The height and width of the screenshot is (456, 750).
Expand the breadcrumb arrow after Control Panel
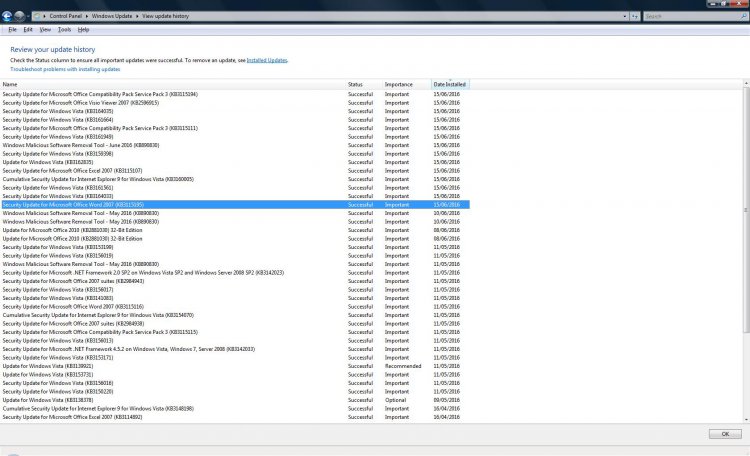87,16
